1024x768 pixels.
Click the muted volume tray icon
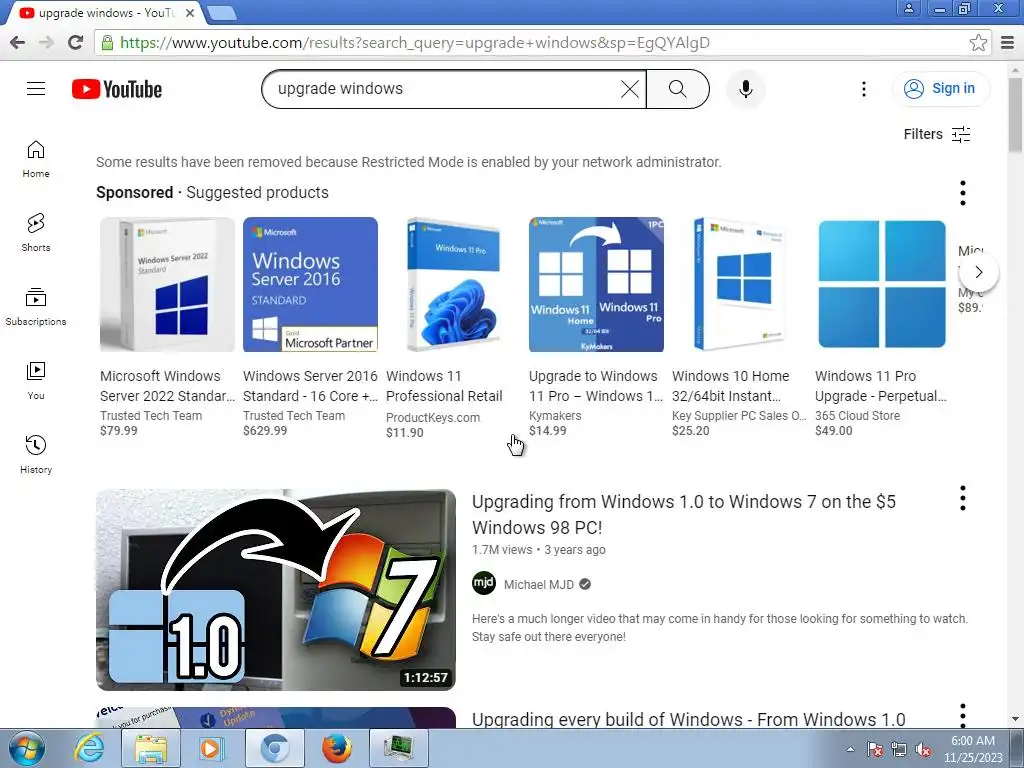point(923,750)
